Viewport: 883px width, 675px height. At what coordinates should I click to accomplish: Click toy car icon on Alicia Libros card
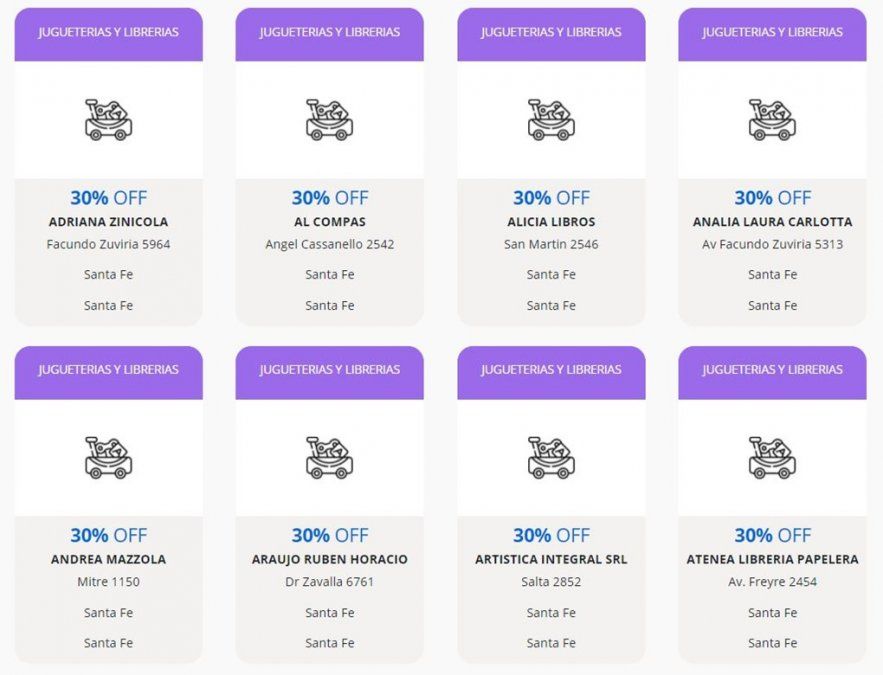[x=551, y=120]
